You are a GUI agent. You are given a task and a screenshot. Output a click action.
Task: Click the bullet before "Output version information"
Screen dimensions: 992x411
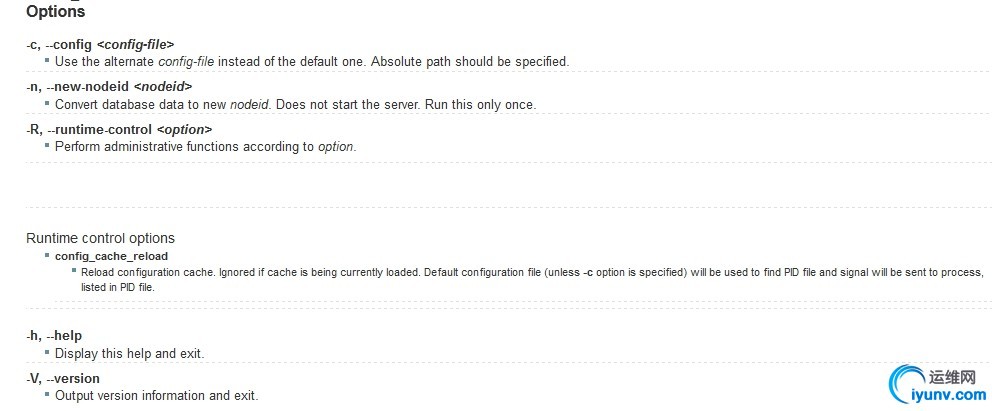pyautogui.click(x=46, y=395)
